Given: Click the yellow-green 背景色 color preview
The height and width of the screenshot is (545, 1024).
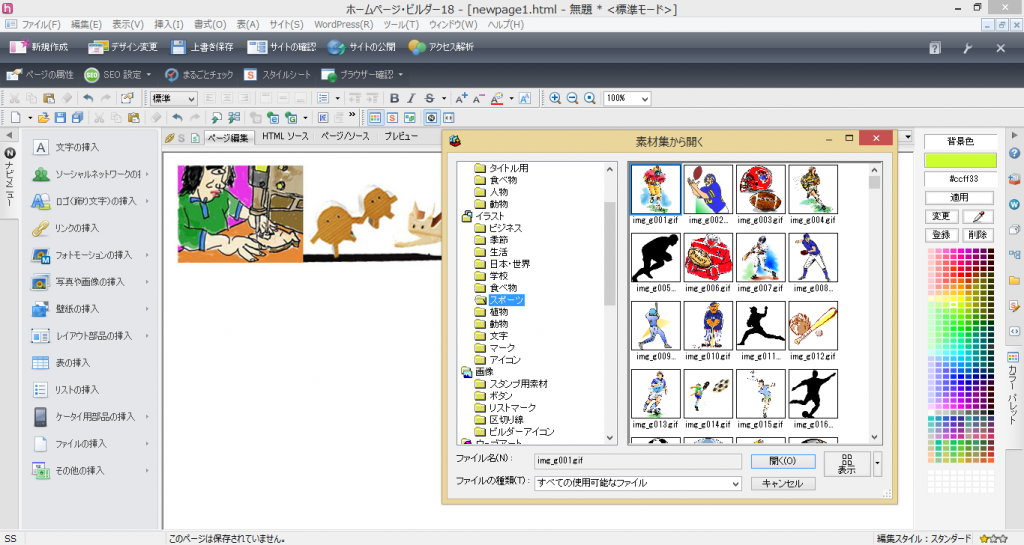Looking at the screenshot, I should click(x=960, y=160).
